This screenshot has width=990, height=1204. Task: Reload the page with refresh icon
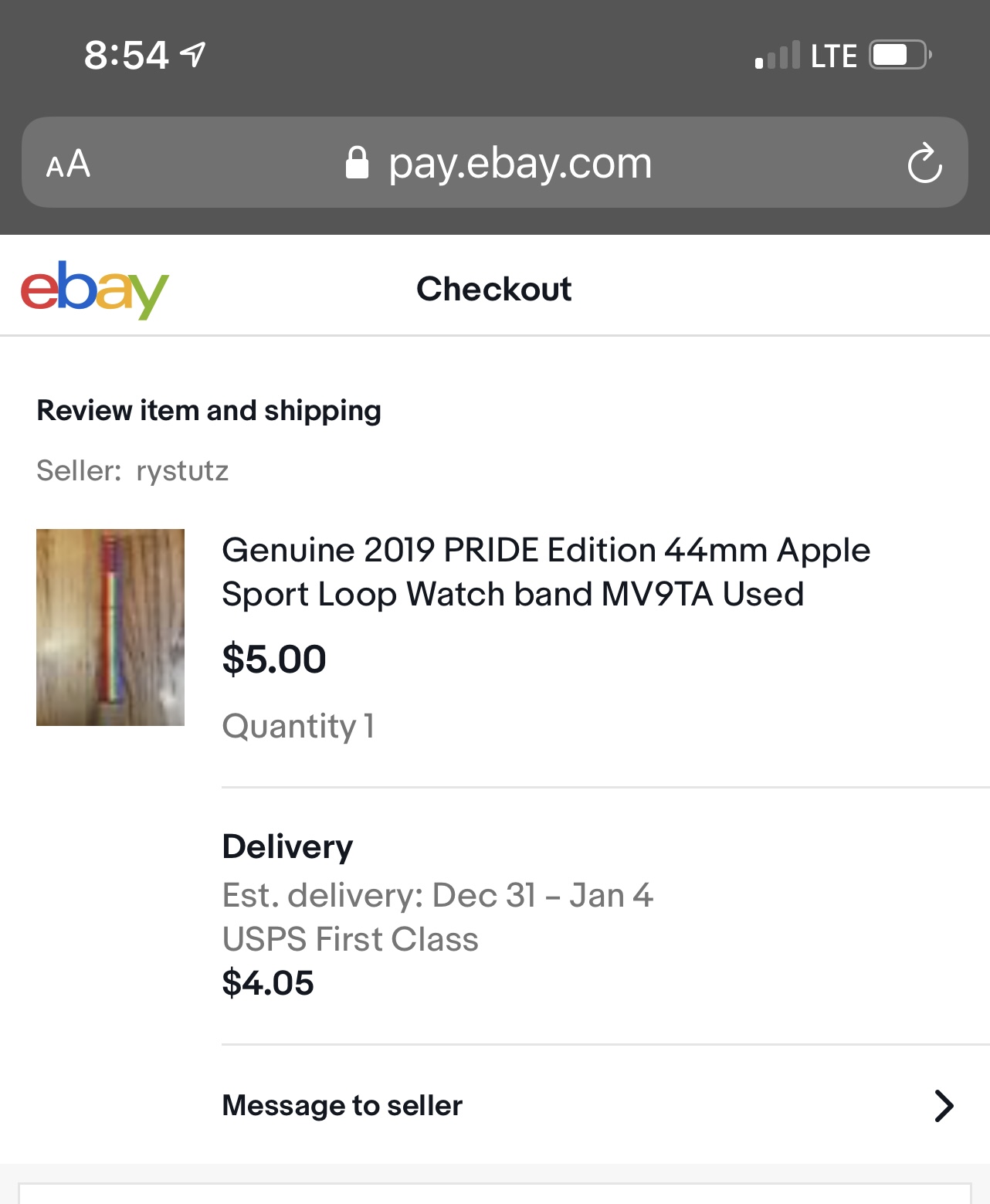point(924,163)
